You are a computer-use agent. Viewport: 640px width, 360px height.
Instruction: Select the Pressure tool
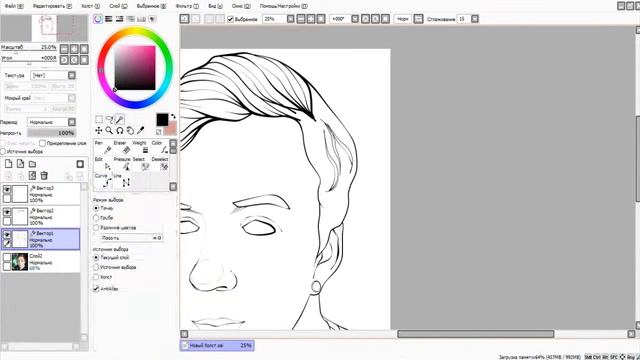point(123,164)
